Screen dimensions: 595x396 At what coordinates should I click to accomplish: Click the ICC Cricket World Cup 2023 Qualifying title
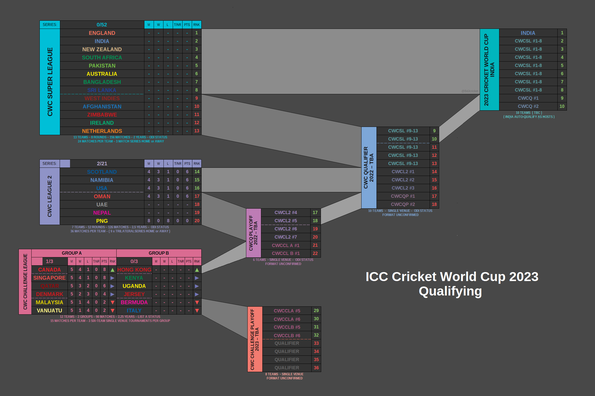pyautogui.click(x=452, y=284)
